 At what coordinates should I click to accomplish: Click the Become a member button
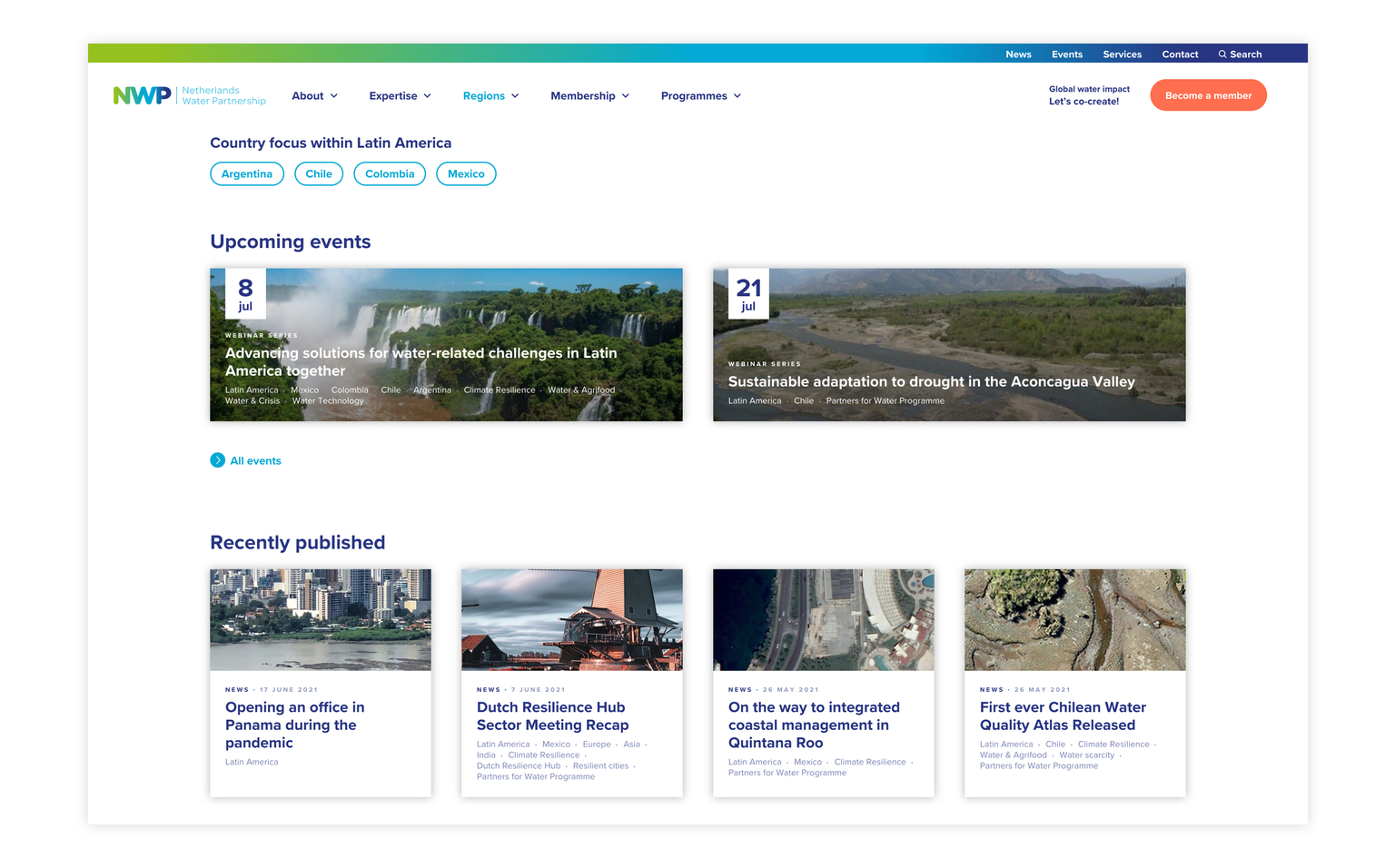coord(1208,94)
